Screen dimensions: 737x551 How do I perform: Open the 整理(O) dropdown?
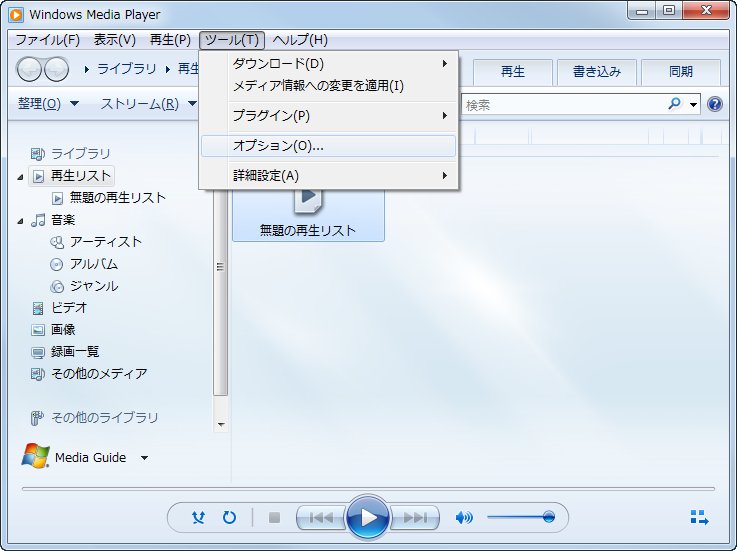tap(48, 104)
